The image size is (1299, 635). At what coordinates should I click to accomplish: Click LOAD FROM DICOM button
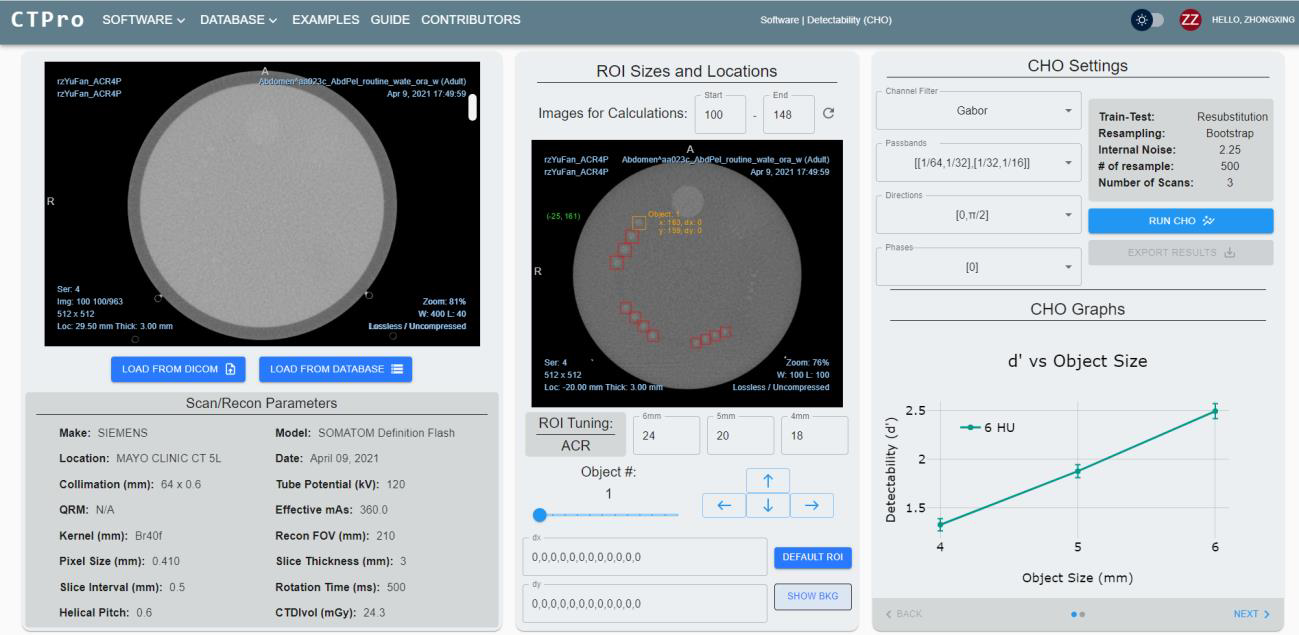pos(179,369)
